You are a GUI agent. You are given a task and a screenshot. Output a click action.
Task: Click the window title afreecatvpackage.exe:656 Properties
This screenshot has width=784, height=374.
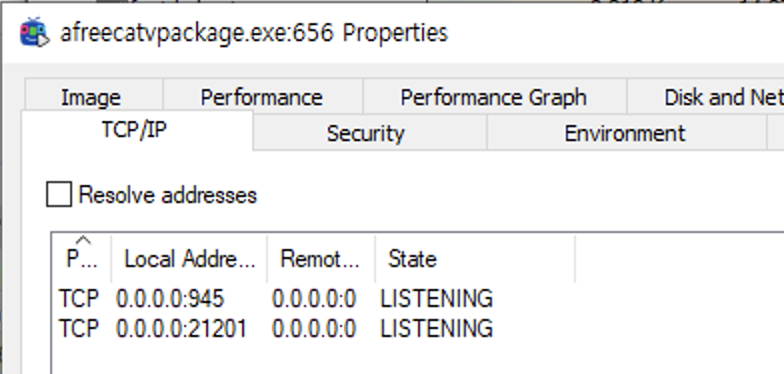254,33
